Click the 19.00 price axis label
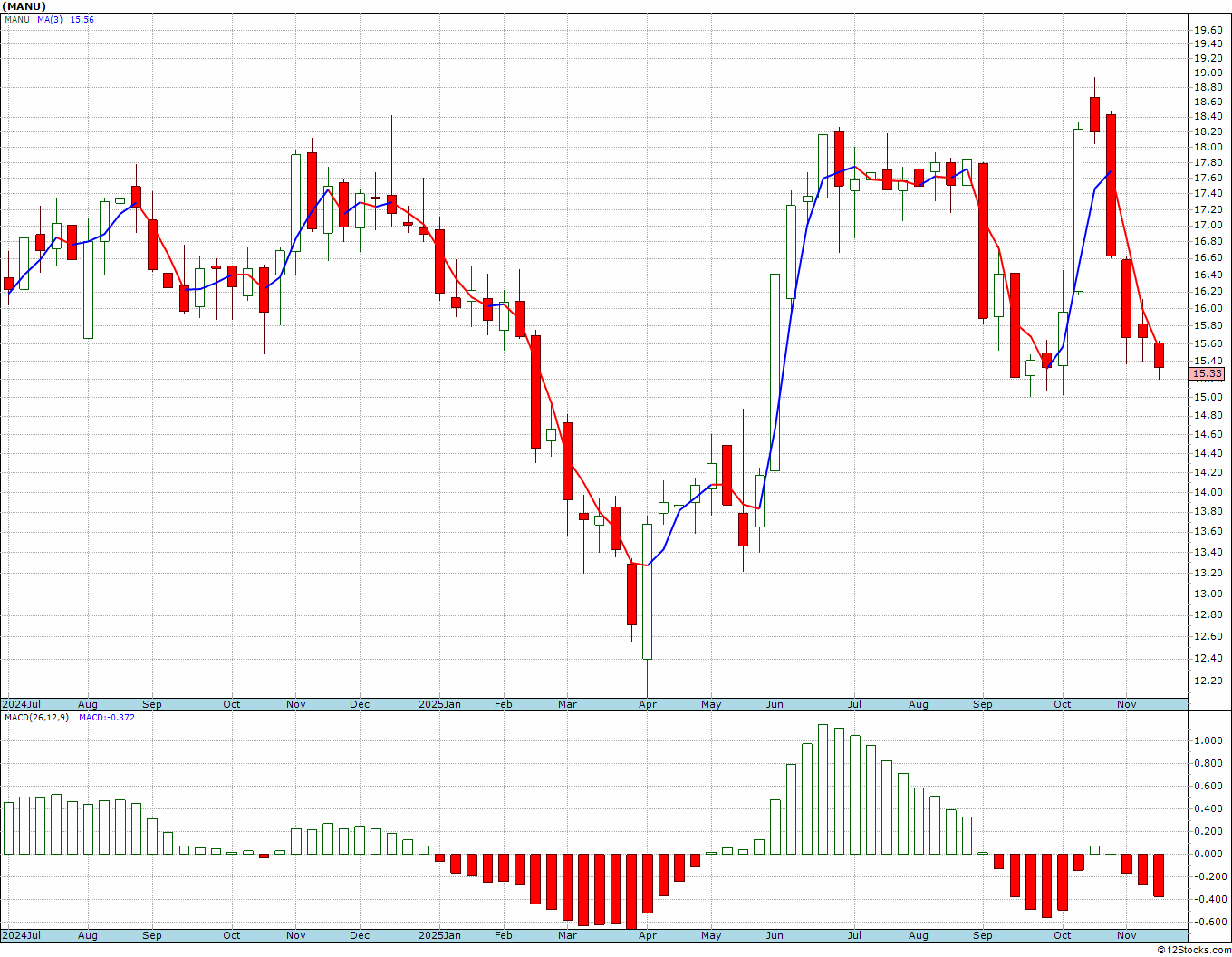This screenshot has width=1232, height=957. [1208, 72]
